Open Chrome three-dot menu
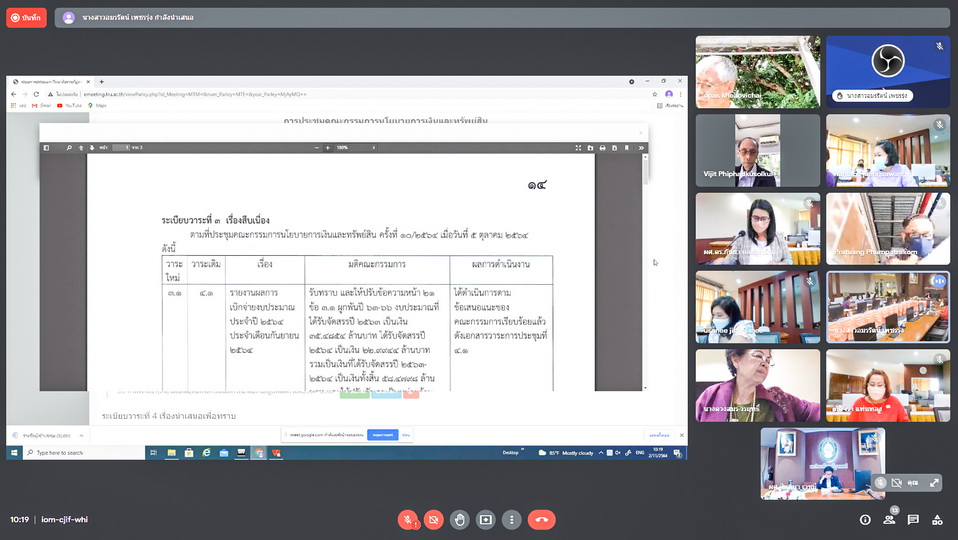The width and height of the screenshot is (958, 540). (x=680, y=94)
